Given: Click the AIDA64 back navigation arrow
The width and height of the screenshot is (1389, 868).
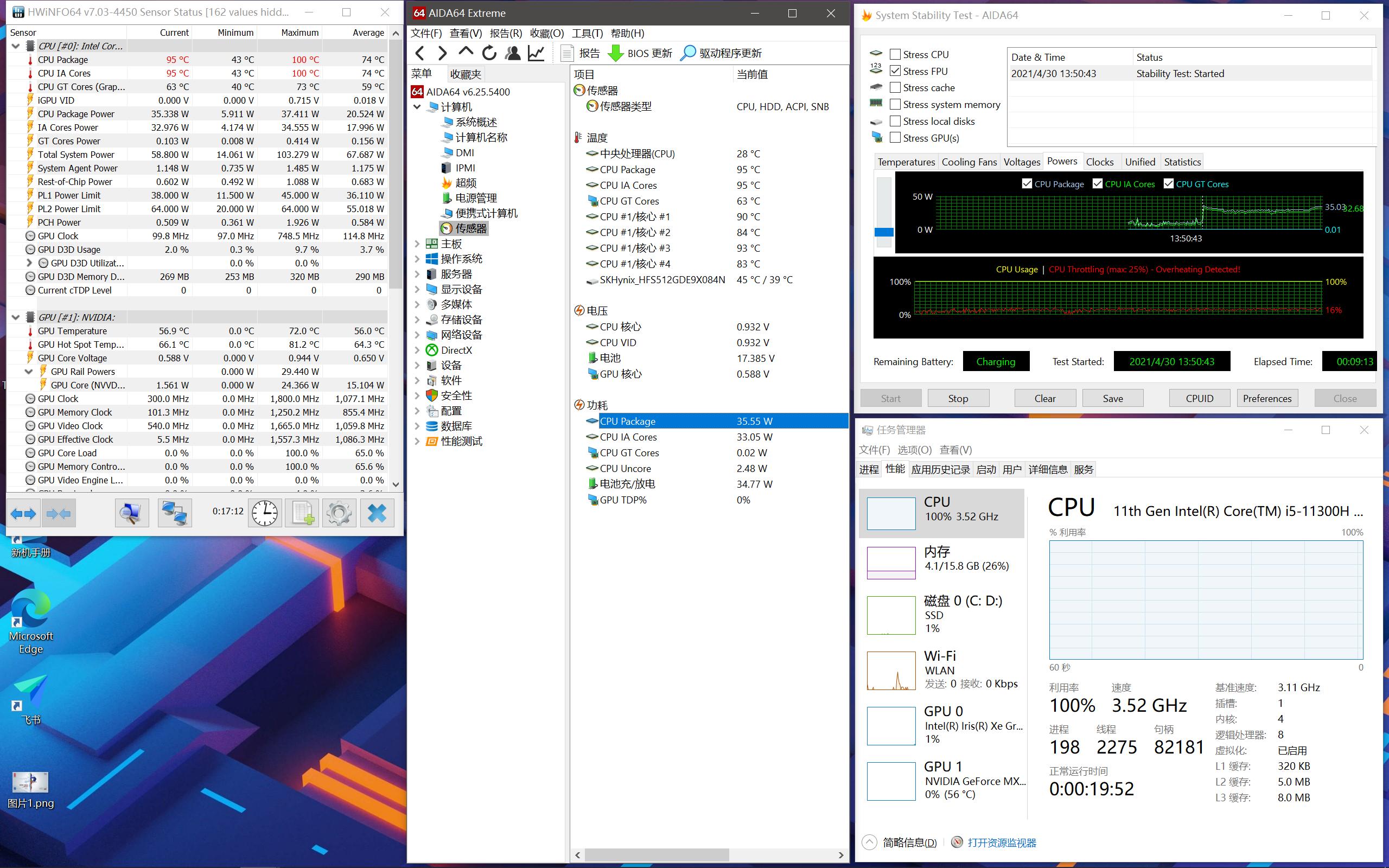Looking at the screenshot, I should click(420, 53).
